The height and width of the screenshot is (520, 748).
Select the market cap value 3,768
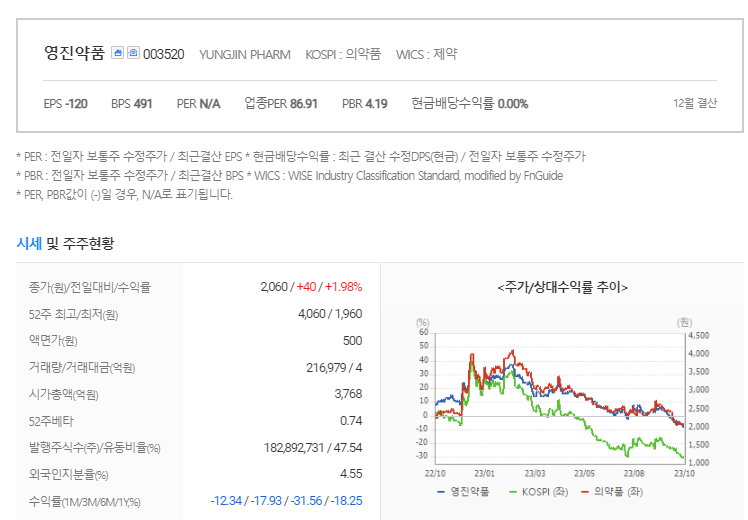[x=349, y=394]
